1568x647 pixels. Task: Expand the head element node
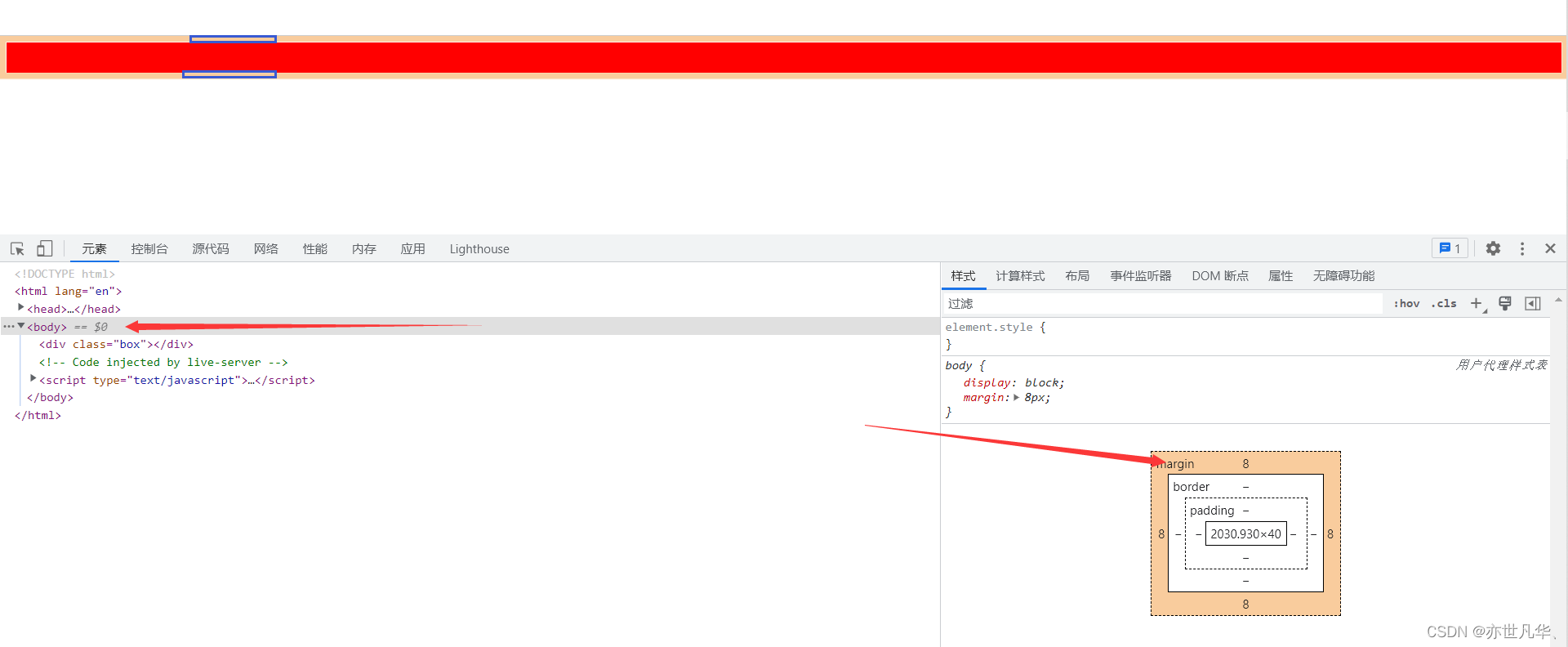point(21,308)
